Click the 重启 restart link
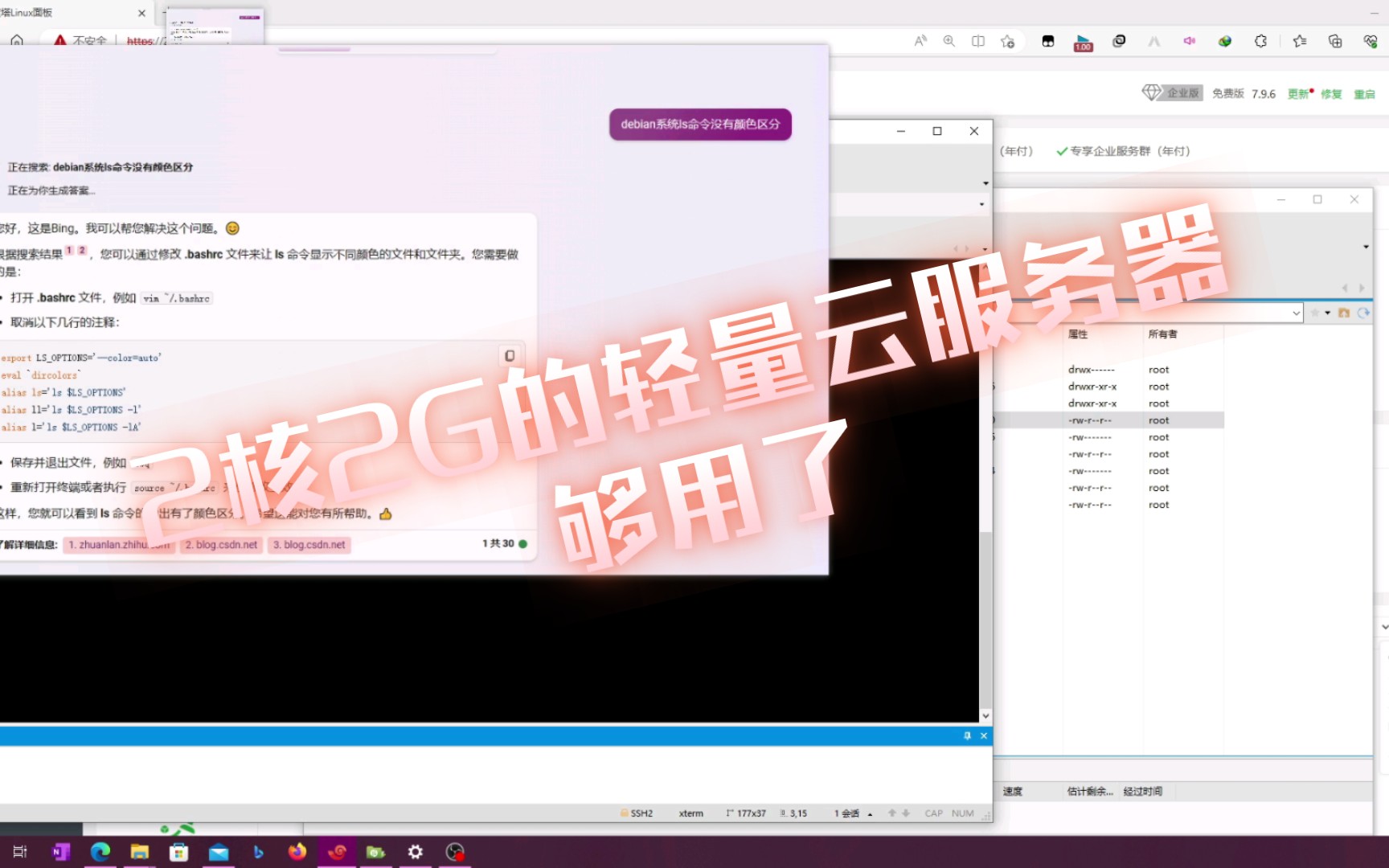 tap(1365, 94)
